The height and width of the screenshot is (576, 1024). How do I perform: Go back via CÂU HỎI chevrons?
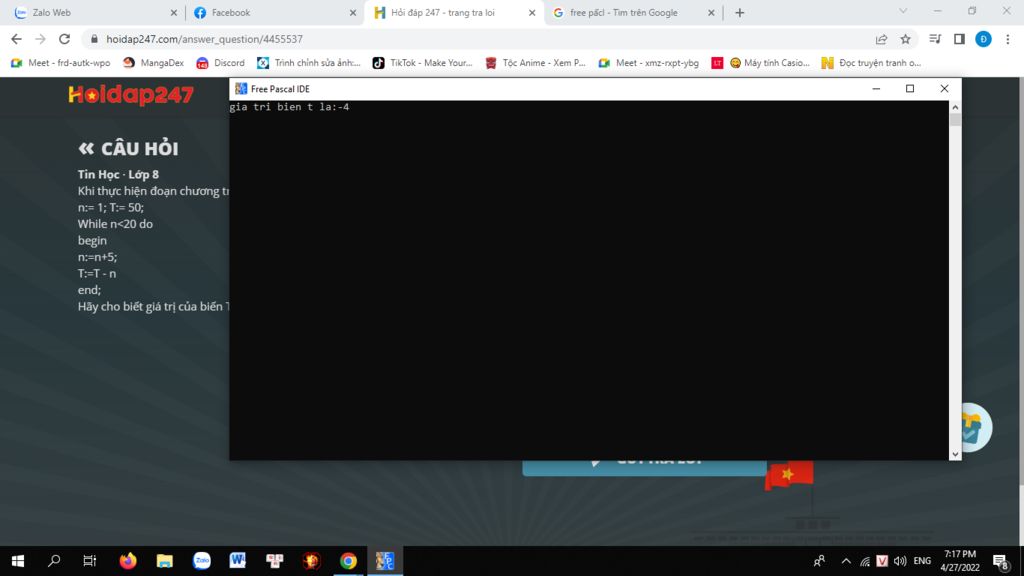86,149
